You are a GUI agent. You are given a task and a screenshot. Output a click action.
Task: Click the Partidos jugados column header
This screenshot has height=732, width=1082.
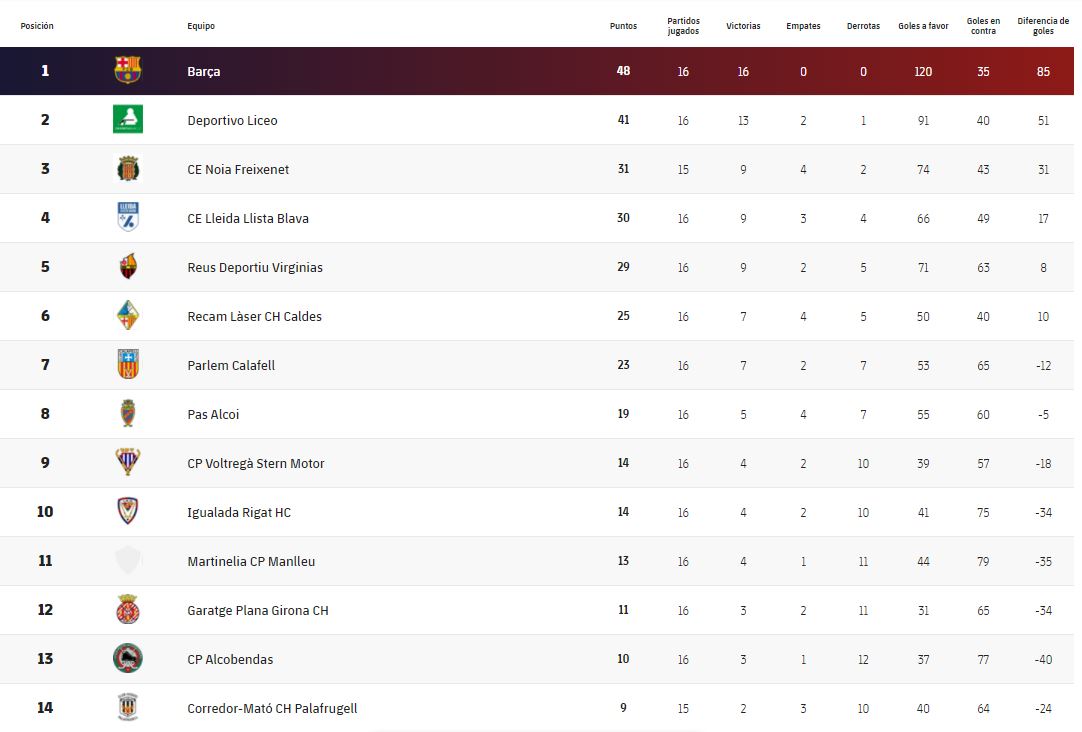click(x=683, y=26)
